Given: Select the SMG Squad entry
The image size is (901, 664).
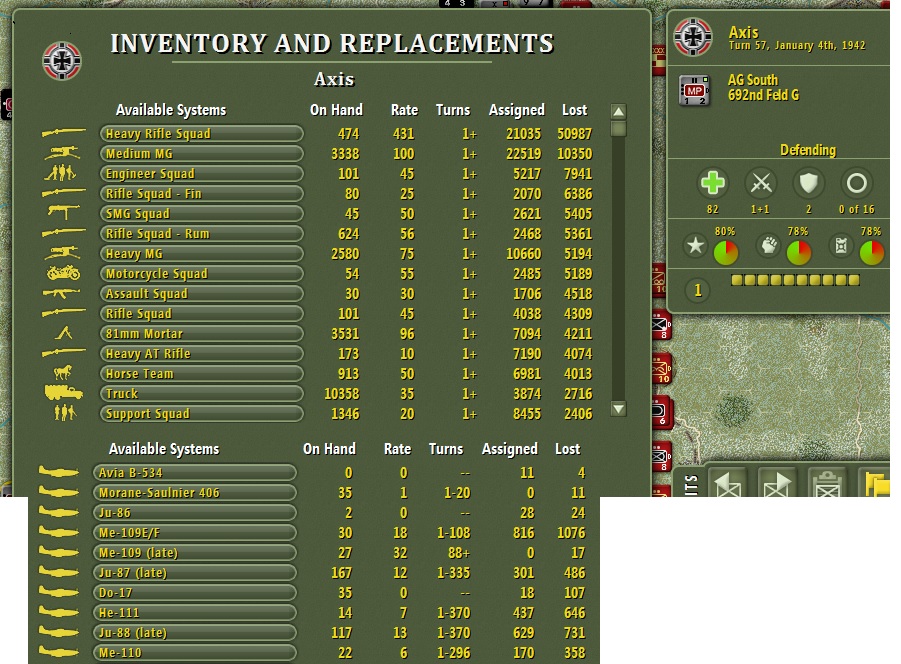Looking at the screenshot, I should click(202, 214).
